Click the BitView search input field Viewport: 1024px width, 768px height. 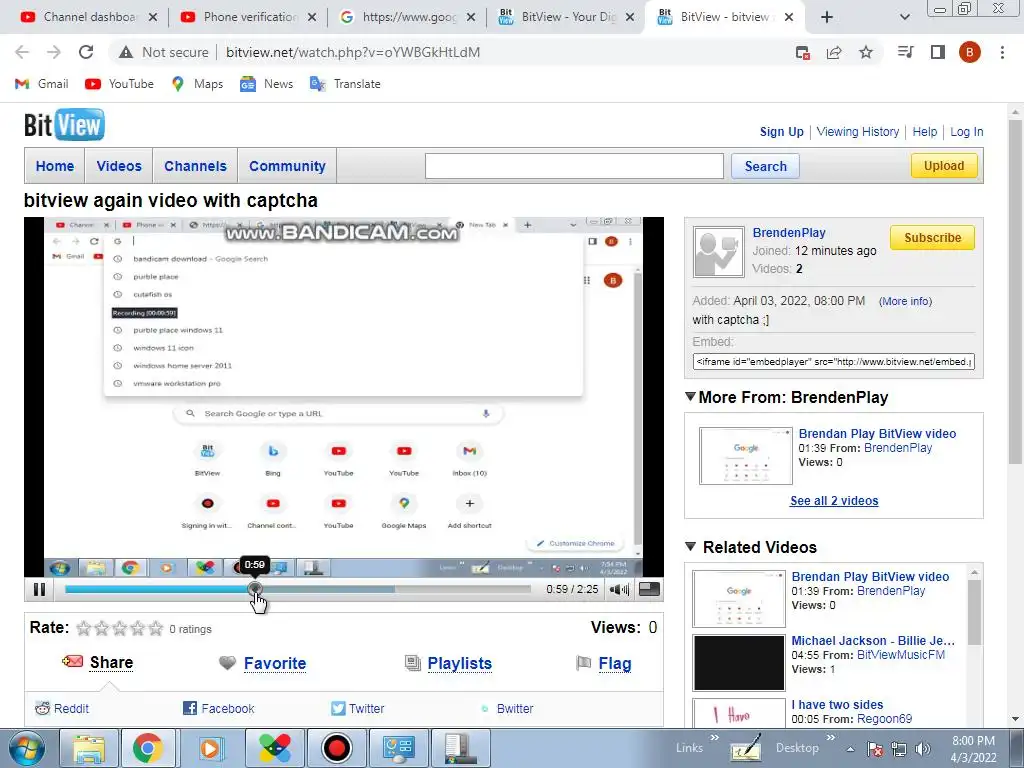(x=574, y=166)
